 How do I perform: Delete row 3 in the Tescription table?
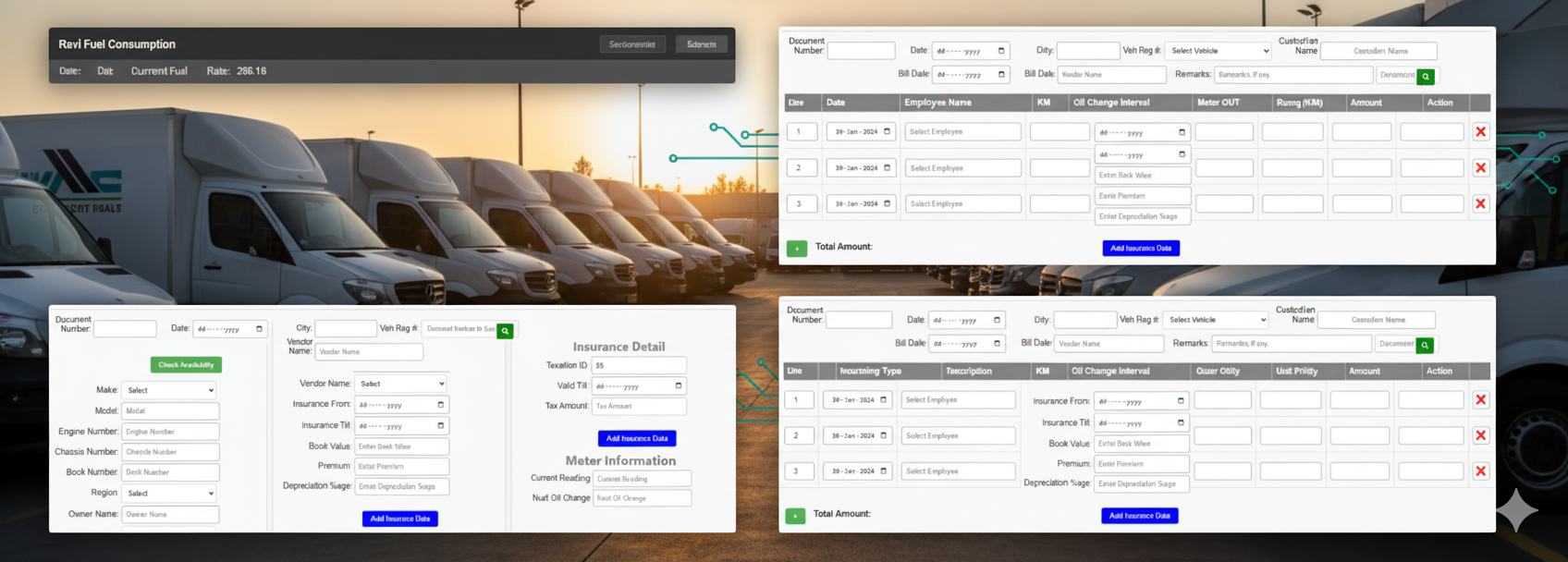coord(1480,471)
